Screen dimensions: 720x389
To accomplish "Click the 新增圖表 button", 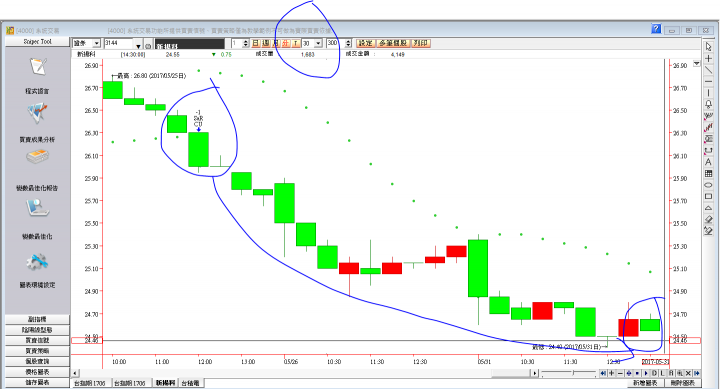I will [646, 383].
